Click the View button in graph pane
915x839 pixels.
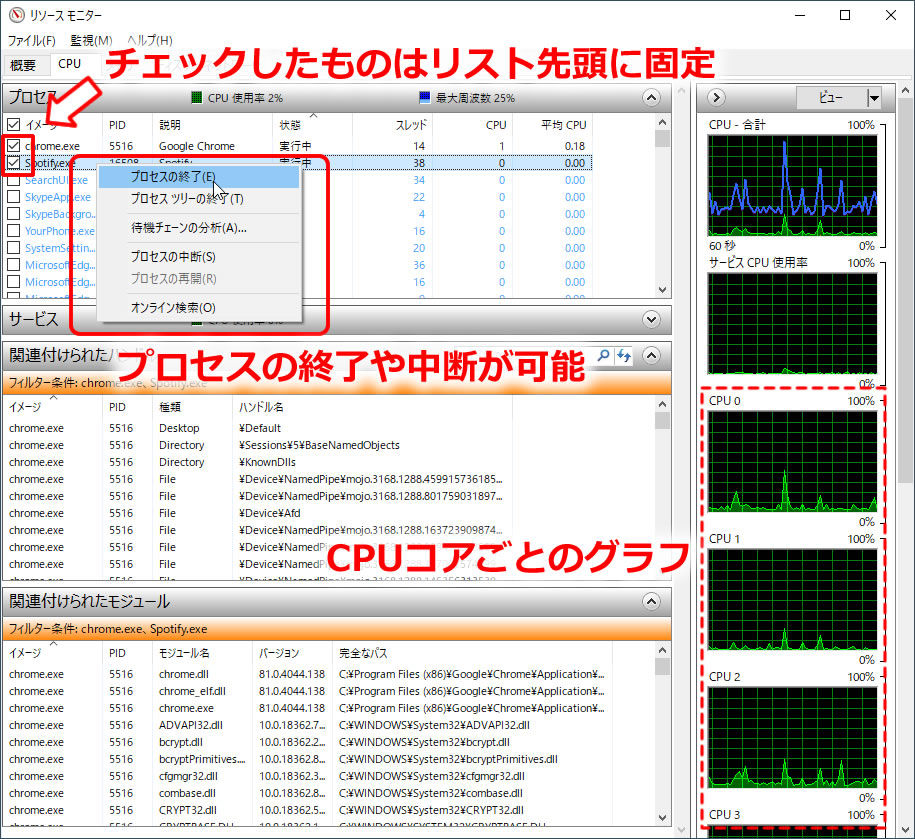pos(831,98)
